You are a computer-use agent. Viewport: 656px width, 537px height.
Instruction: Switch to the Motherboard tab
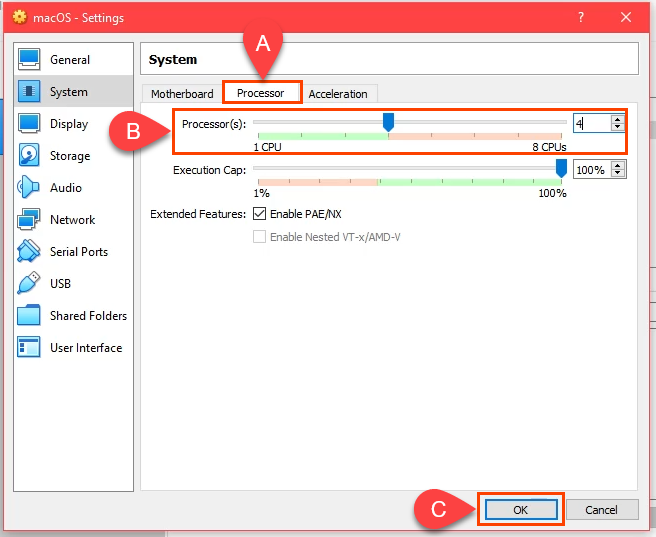[182, 94]
